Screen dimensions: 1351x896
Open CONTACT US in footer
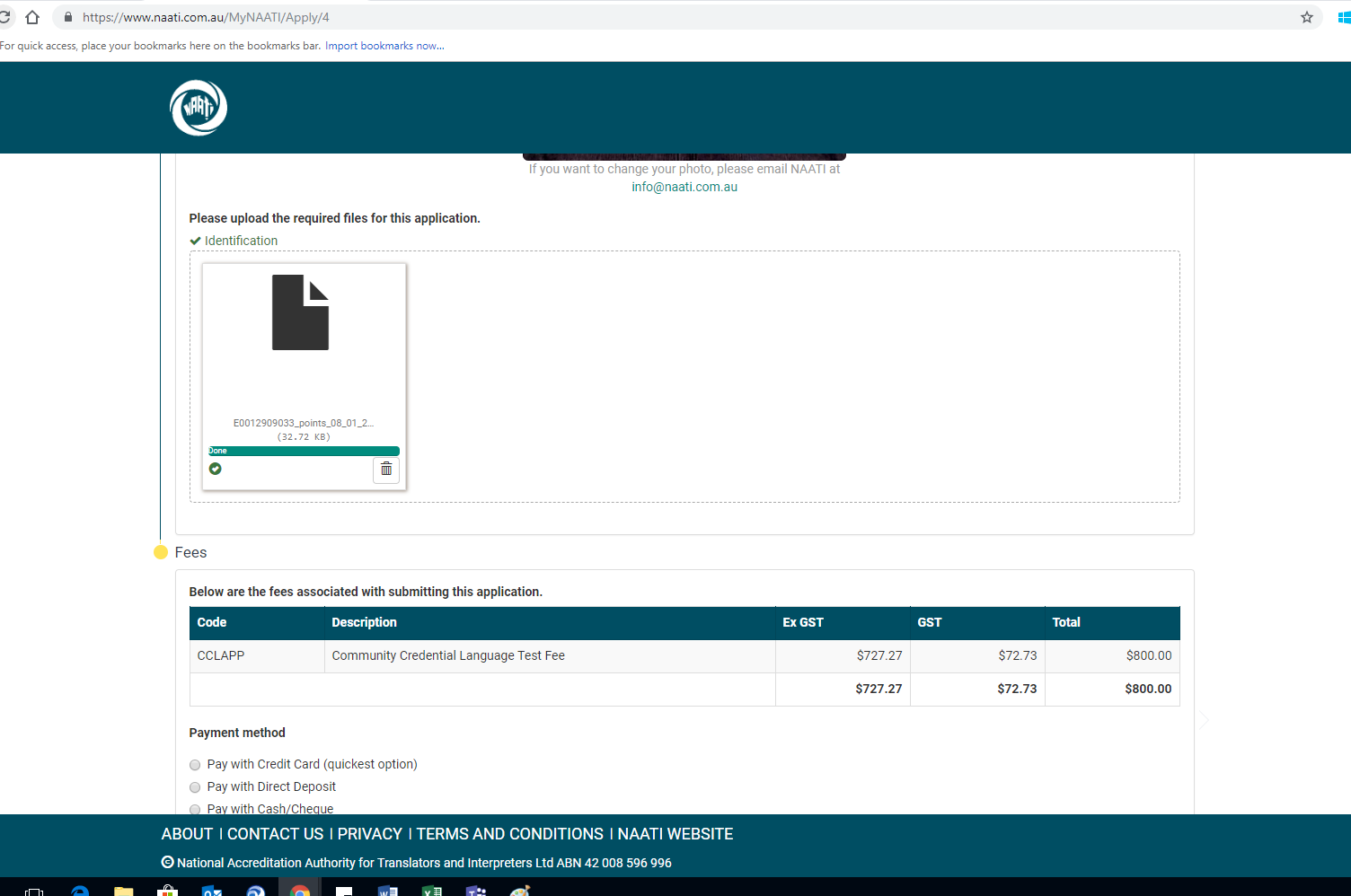click(x=275, y=834)
